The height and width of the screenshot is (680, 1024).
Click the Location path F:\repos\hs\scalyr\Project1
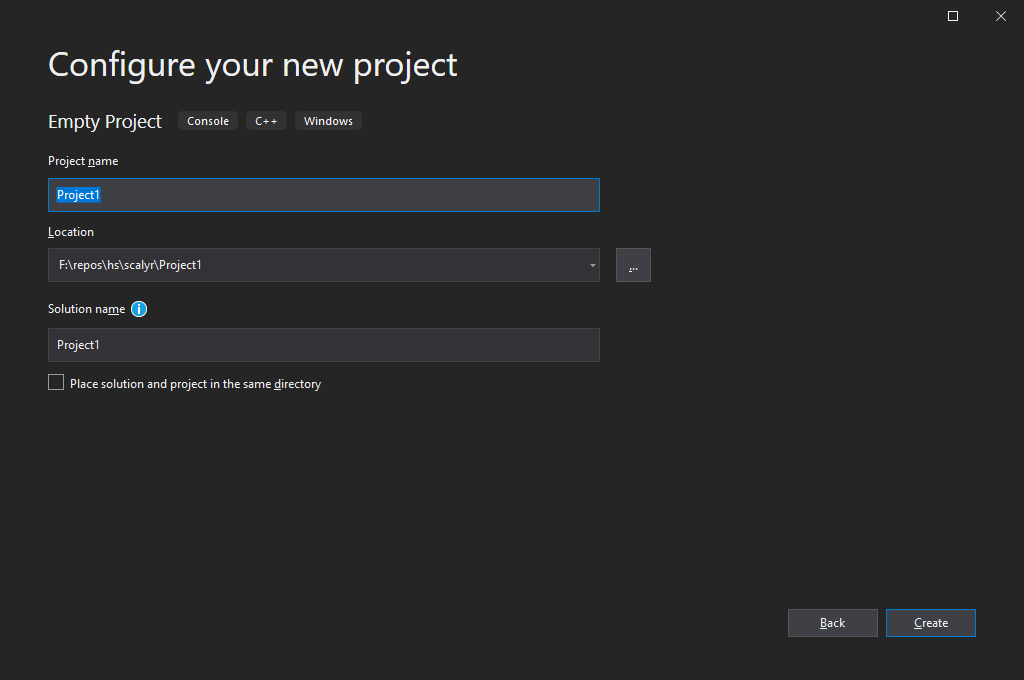pos(130,265)
